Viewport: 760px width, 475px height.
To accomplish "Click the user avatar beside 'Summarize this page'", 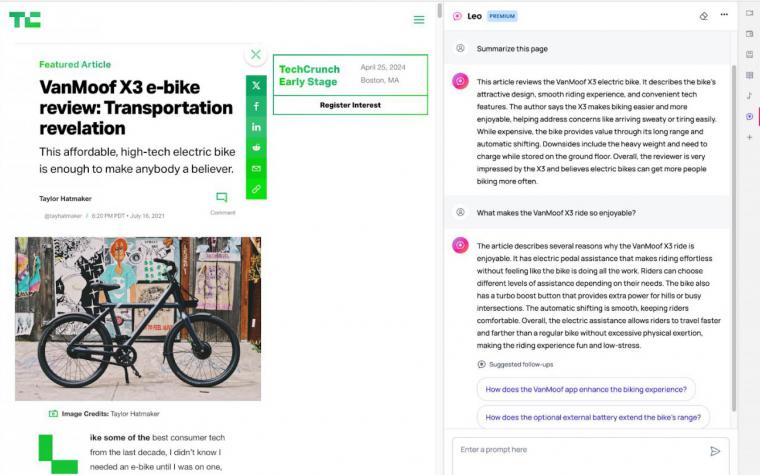I will tap(460, 48).
